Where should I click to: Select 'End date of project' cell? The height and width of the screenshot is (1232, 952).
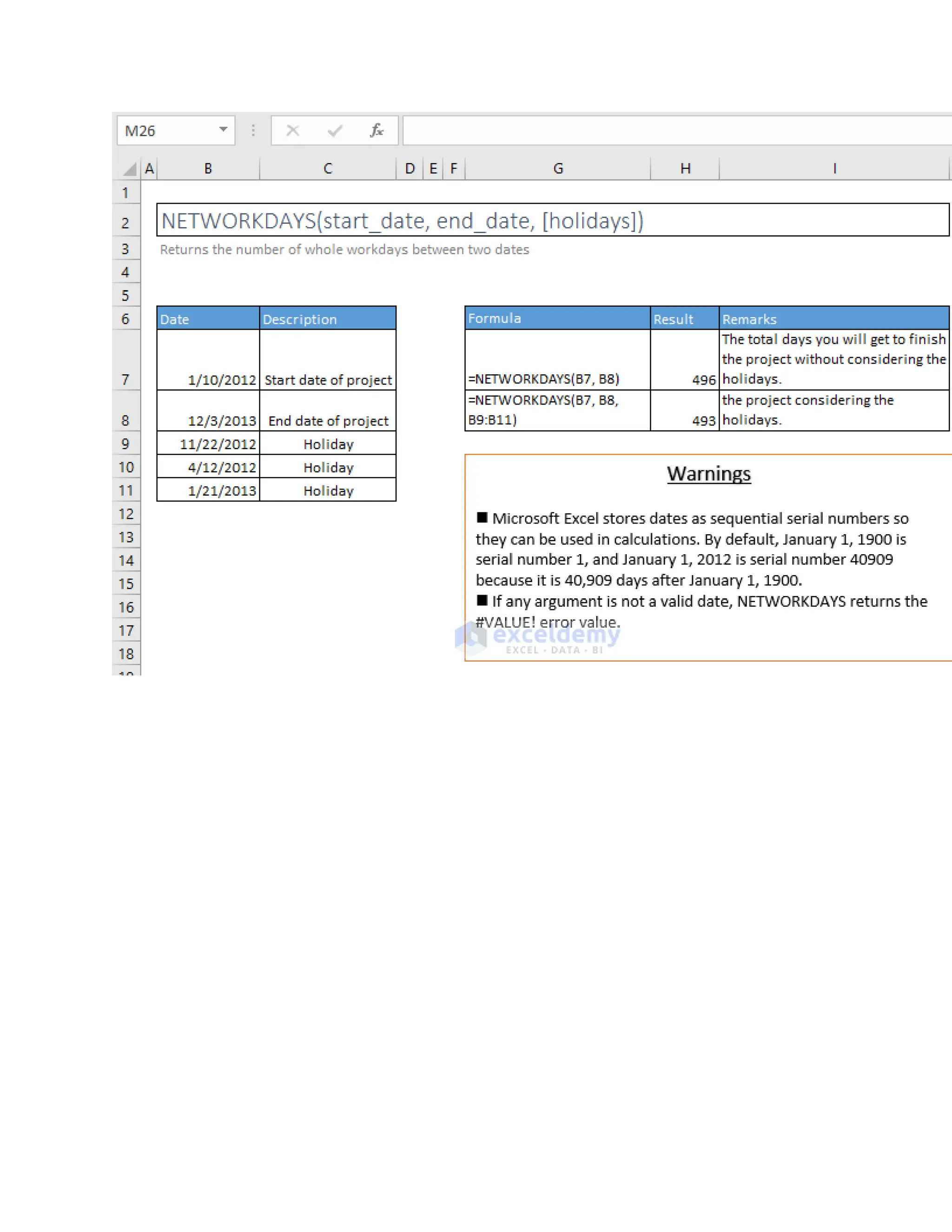(328, 411)
